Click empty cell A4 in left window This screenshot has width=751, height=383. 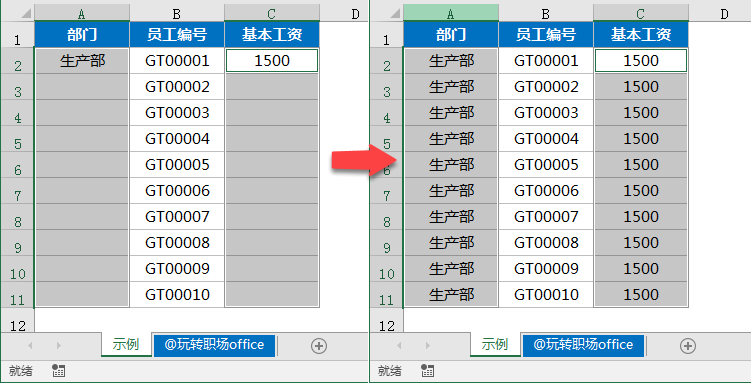(x=82, y=113)
